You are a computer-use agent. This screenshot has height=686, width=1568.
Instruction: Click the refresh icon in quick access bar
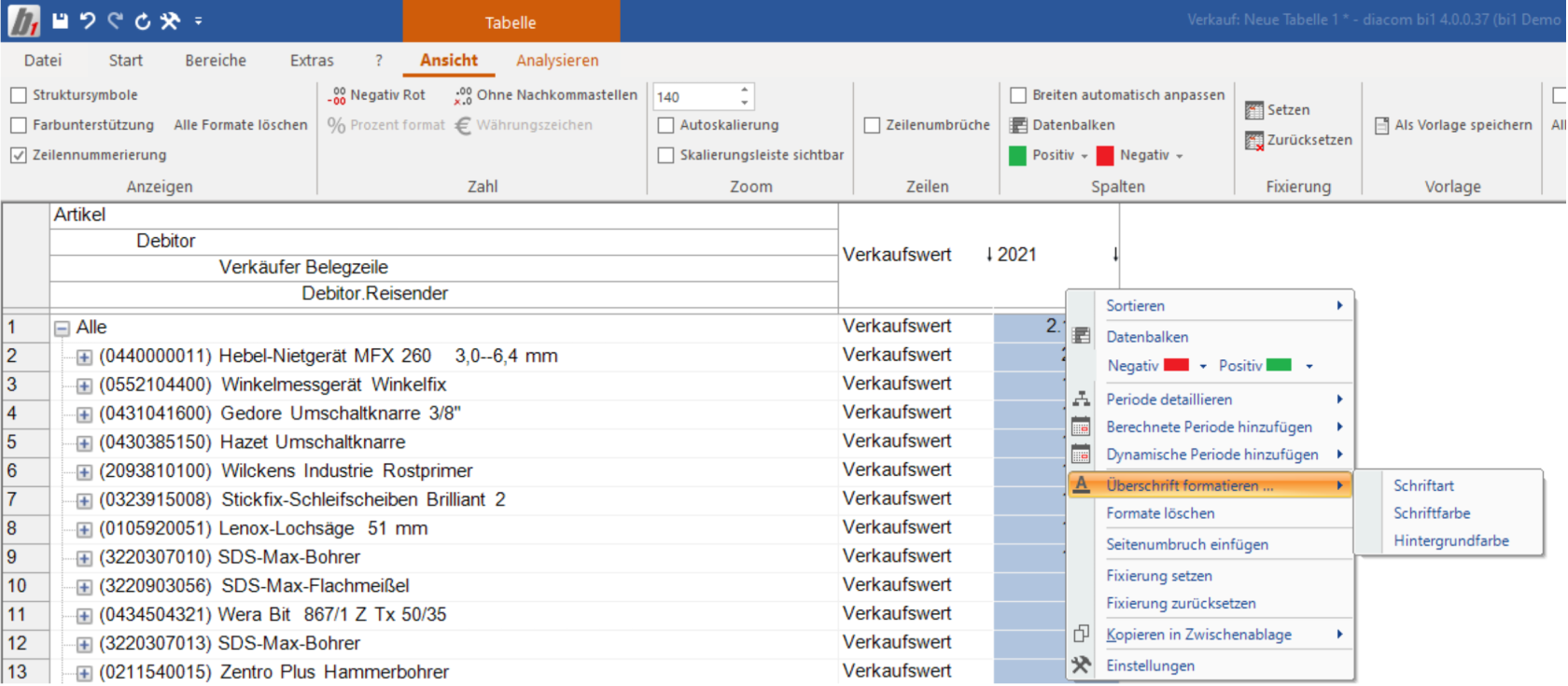tap(143, 21)
